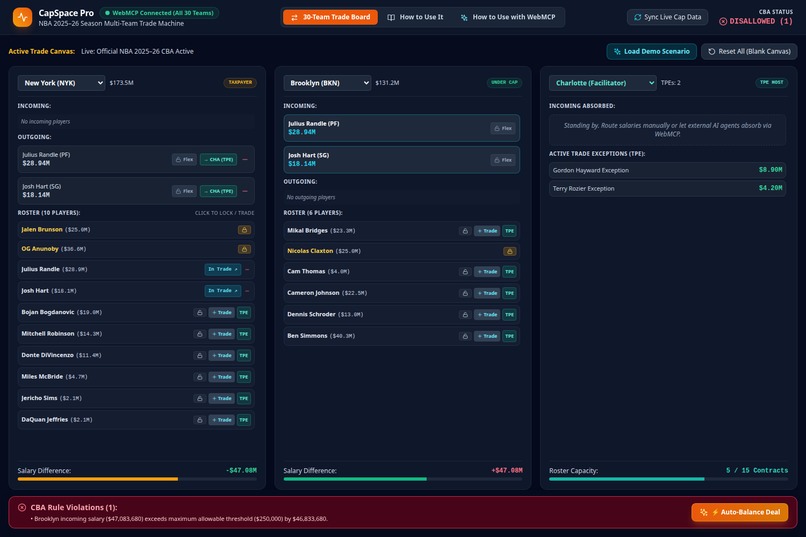Send Bojan Bogdanovic to TPE

(x=244, y=312)
